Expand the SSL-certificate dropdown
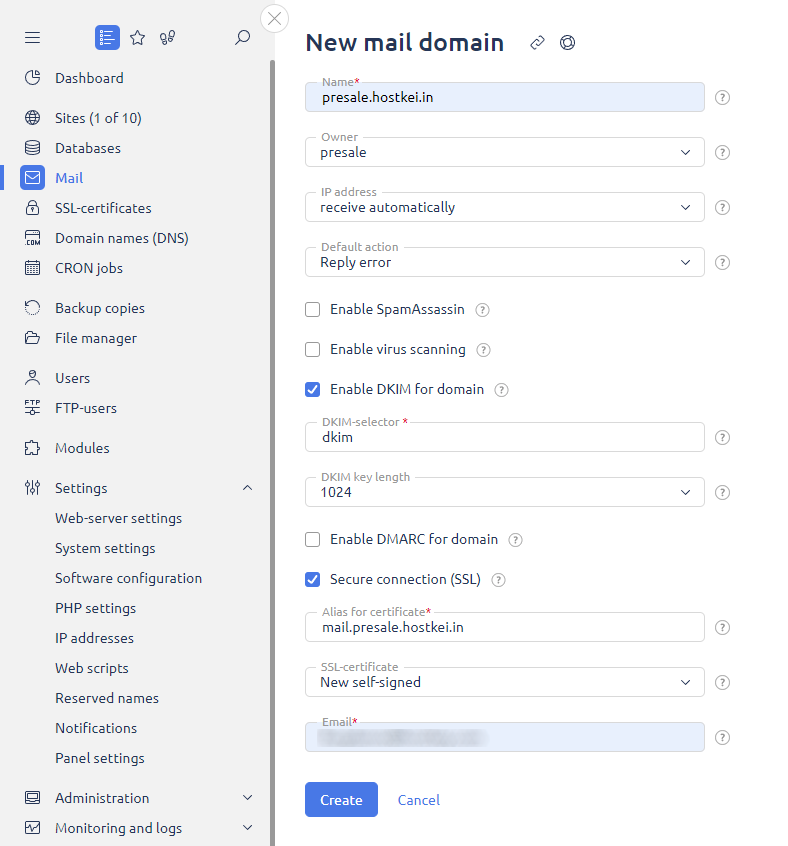The height and width of the screenshot is (846, 788). point(504,683)
